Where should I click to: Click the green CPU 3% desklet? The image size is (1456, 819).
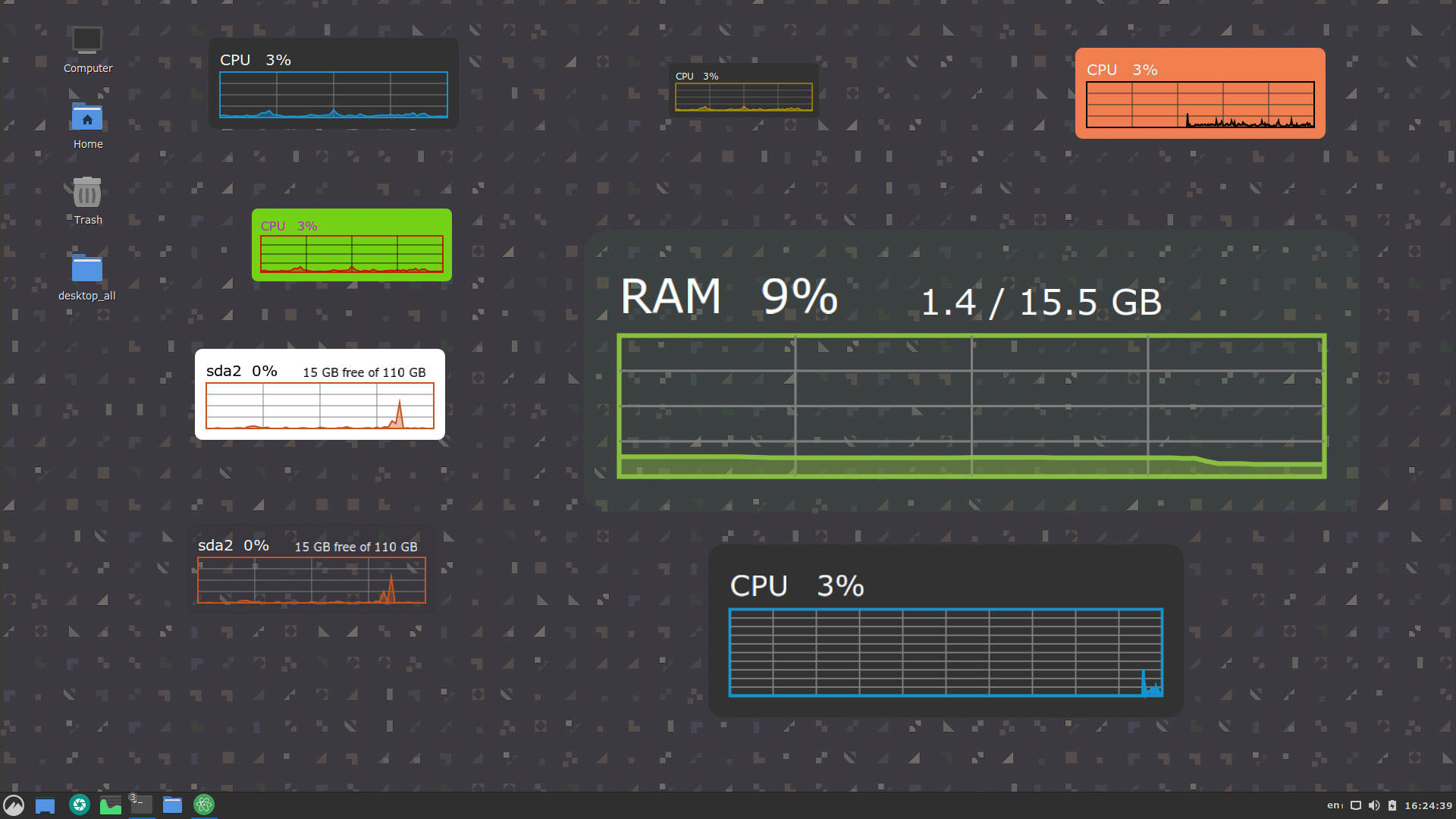click(352, 245)
